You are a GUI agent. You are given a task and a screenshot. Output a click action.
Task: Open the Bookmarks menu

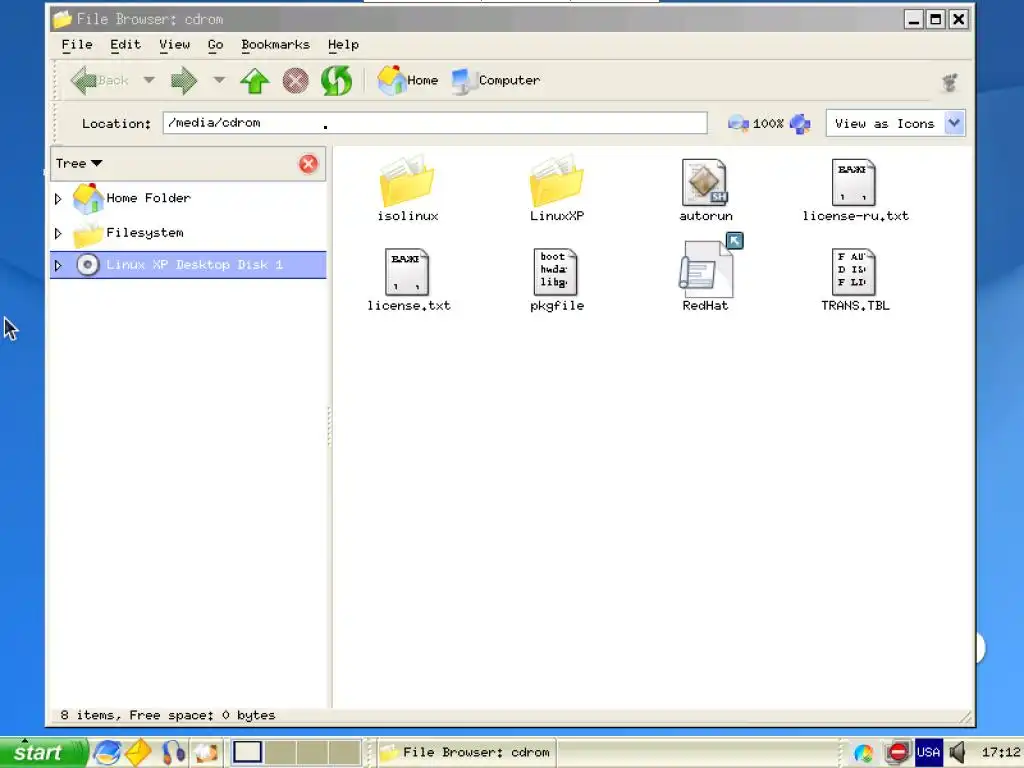[276, 44]
